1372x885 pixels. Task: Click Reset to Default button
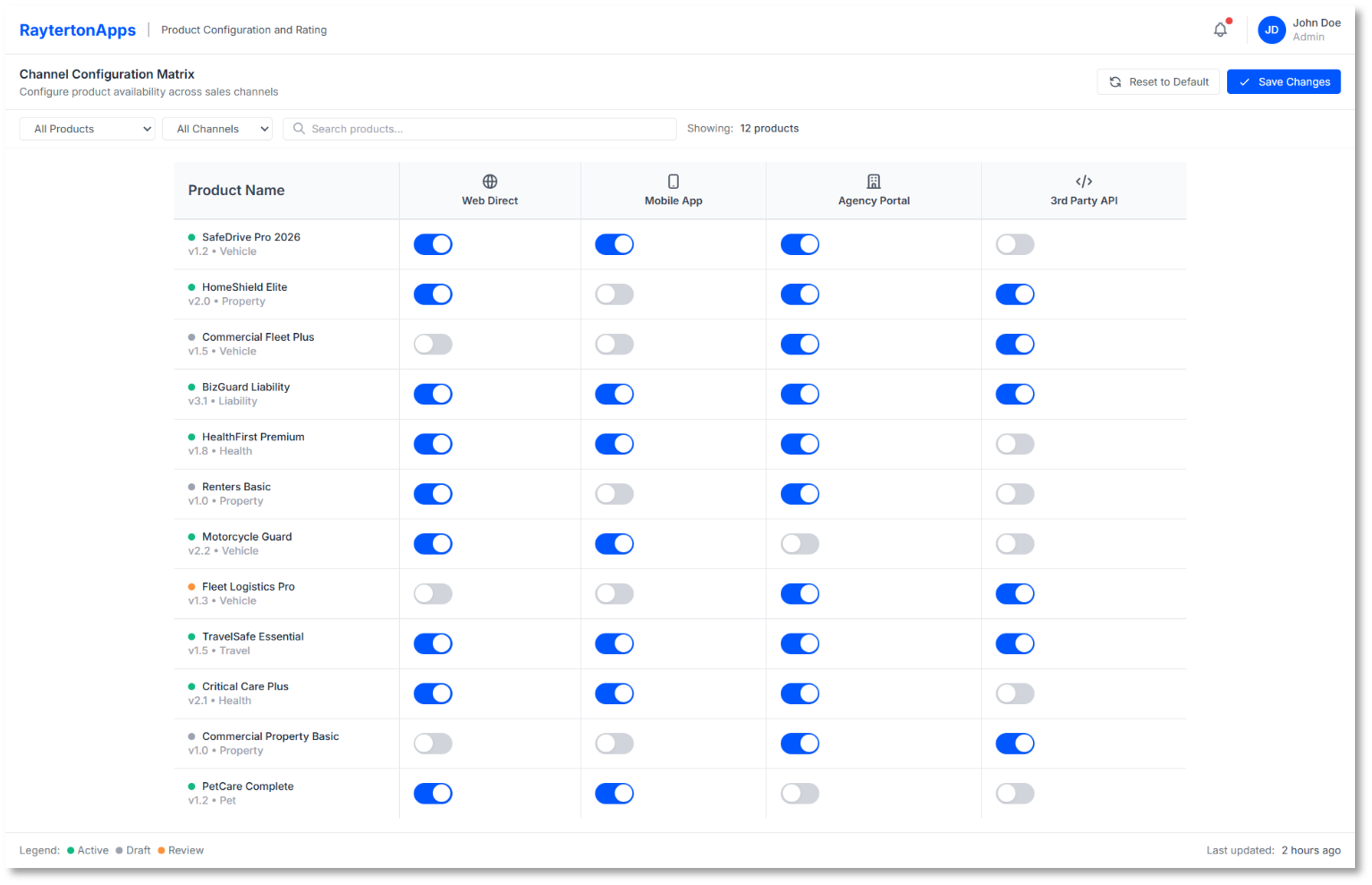point(1158,82)
